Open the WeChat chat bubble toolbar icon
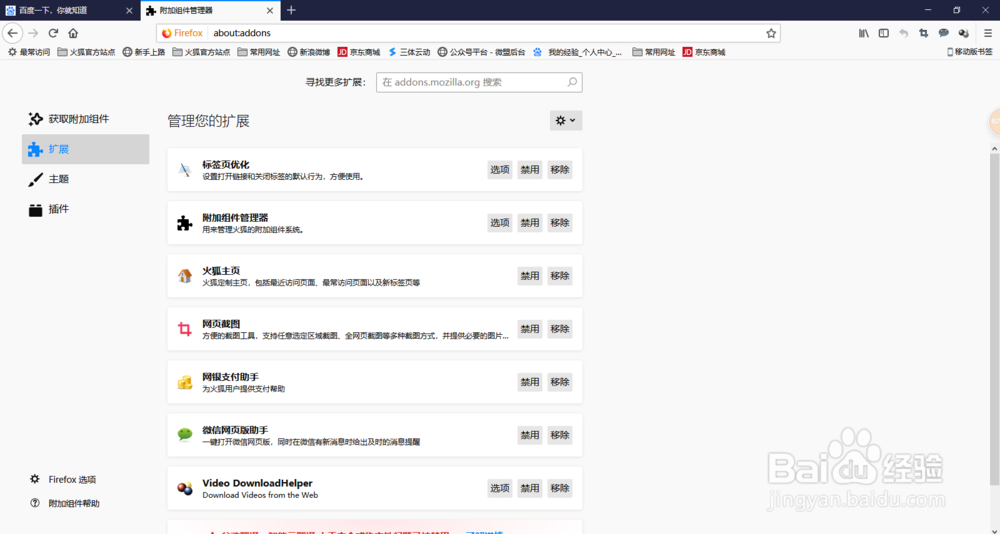Viewport: 1000px width, 534px height. click(944, 33)
